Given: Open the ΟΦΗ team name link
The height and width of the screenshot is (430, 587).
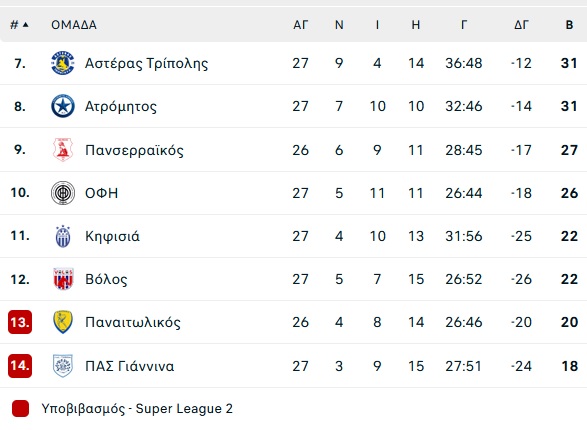Looking at the screenshot, I should tap(101, 193).
